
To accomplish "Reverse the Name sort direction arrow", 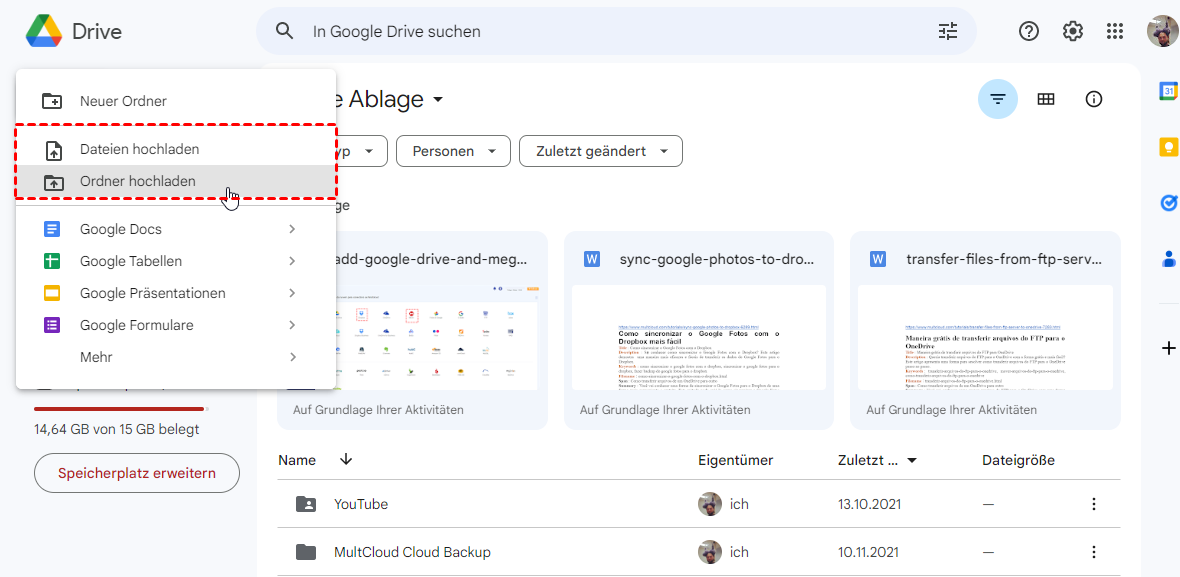I will pos(346,460).
